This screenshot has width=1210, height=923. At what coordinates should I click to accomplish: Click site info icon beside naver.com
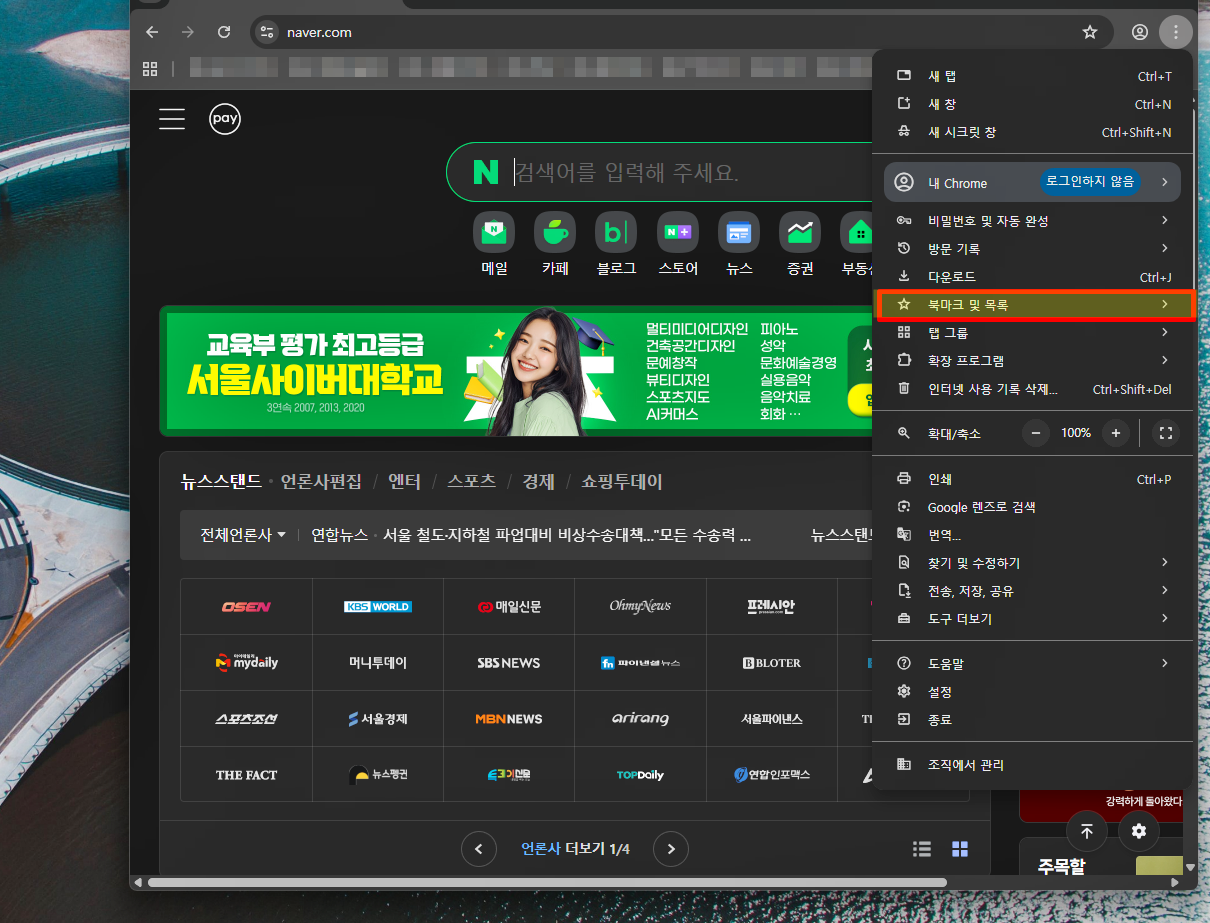[267, 32]
